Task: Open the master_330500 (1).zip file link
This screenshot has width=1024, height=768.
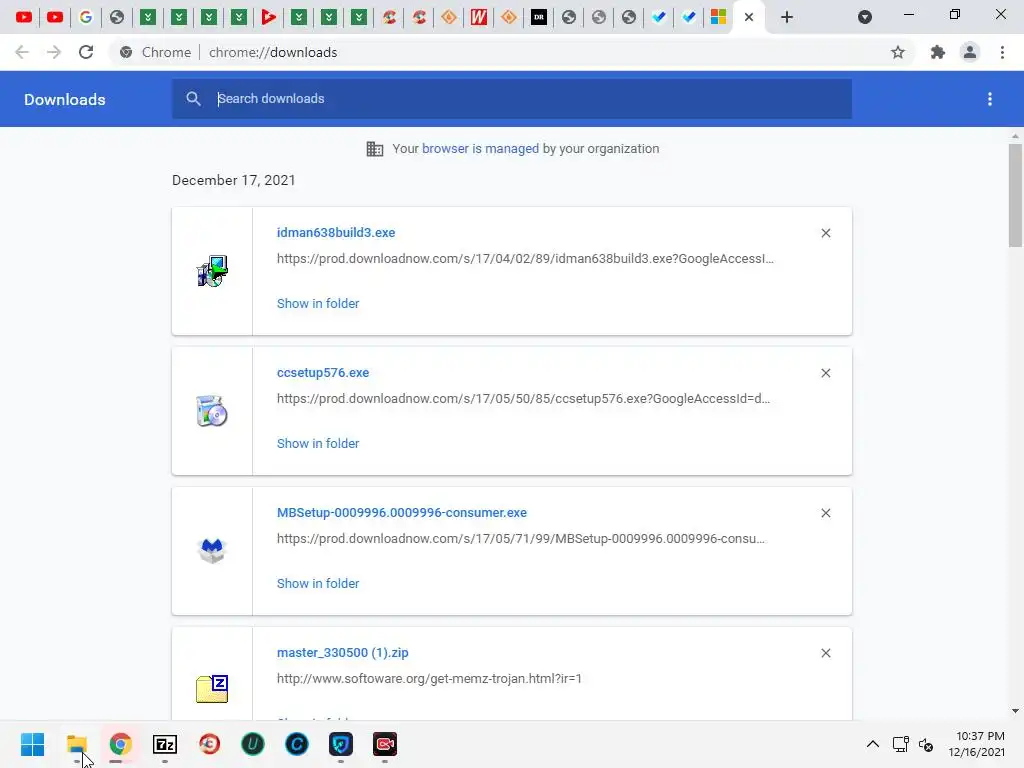Action: (342, 653)
